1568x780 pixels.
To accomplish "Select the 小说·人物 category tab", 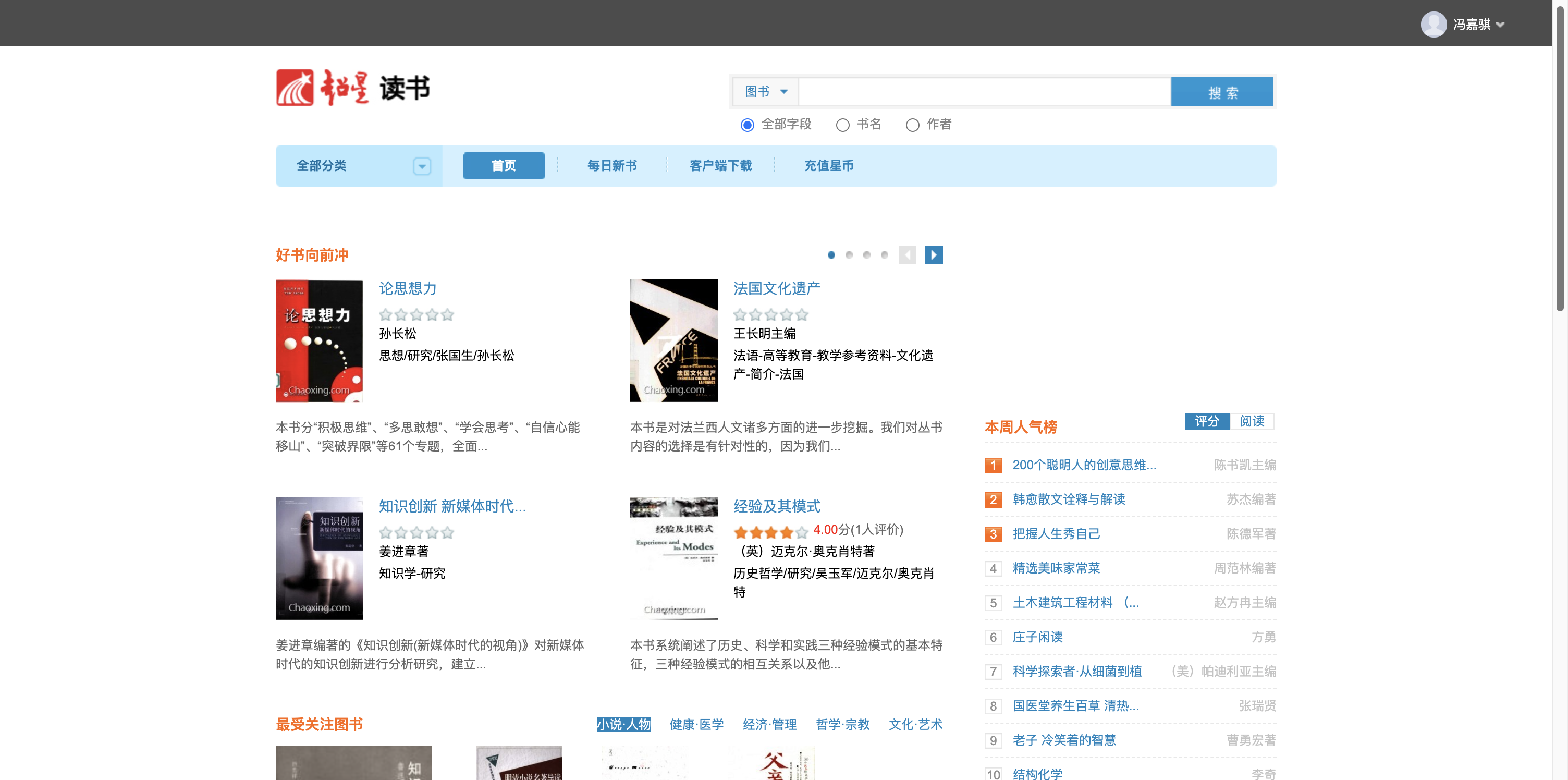I will (x=624, y=725).
